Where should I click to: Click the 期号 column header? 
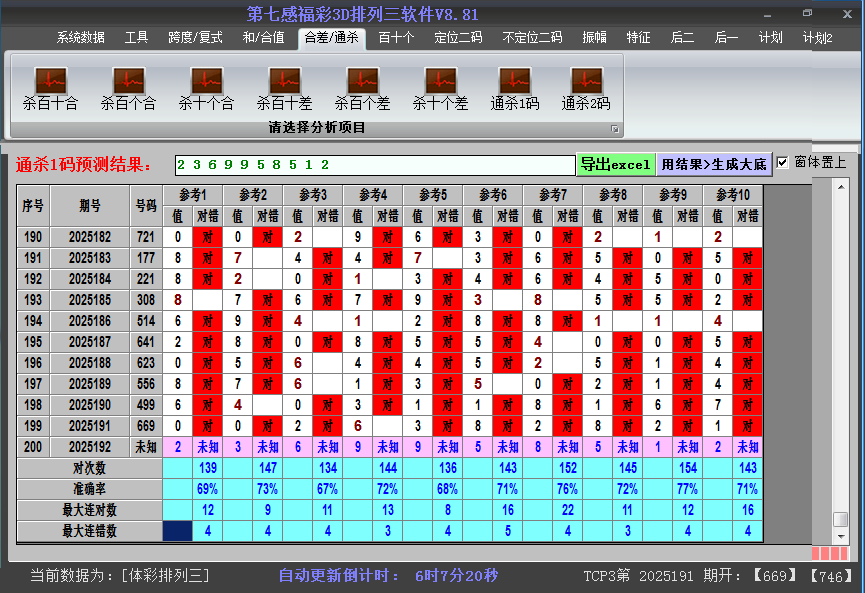pyautogui.click(x=90, y=206)
